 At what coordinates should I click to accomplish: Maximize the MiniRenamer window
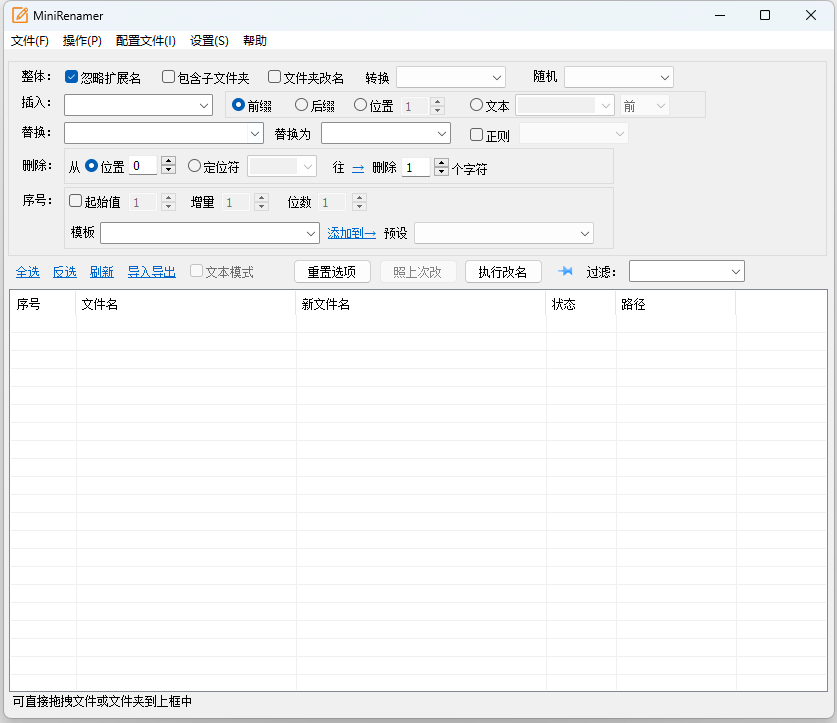[x=765, y=15]
